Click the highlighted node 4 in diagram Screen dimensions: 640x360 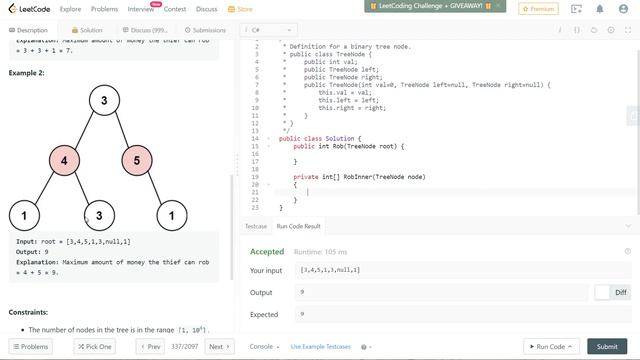pyautogui.click(x=64, y=160)
